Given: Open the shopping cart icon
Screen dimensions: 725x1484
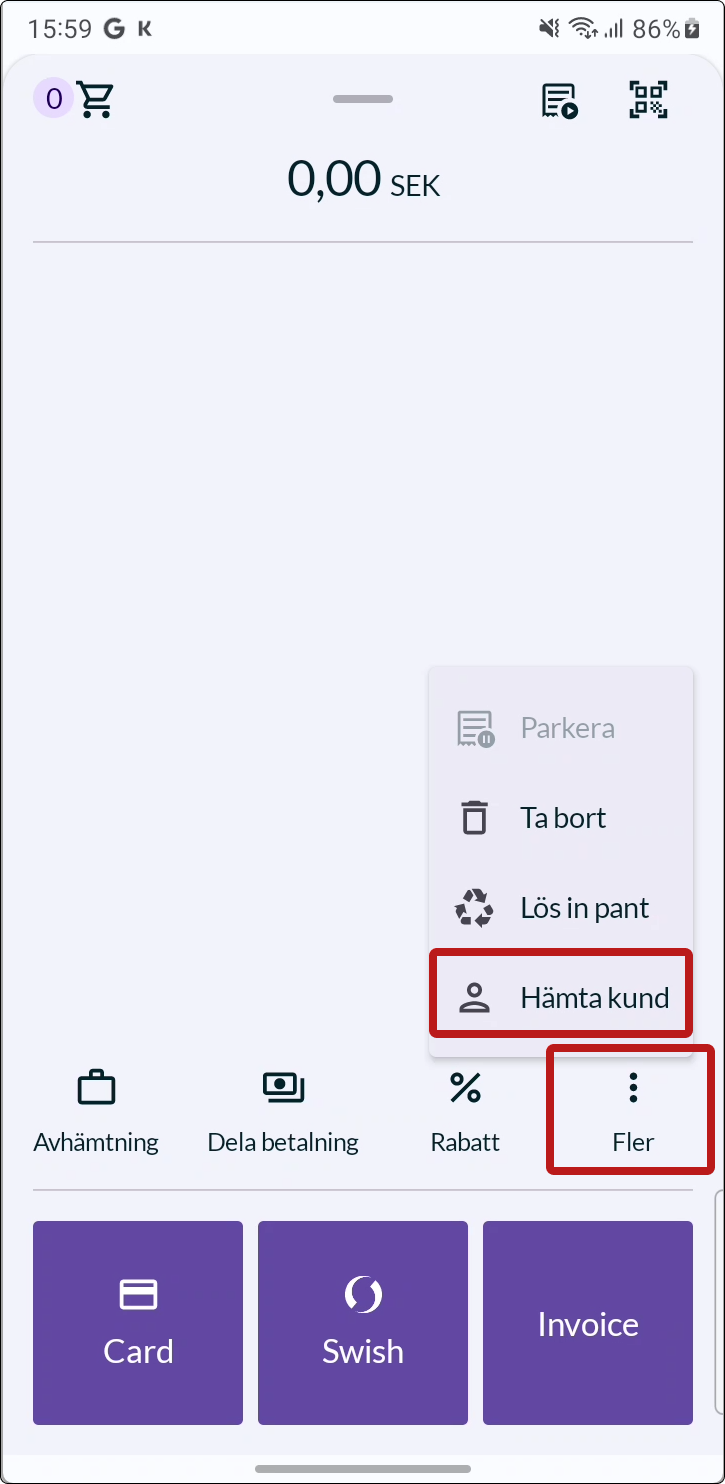Looking at the screenshot, I should [96, 99].
